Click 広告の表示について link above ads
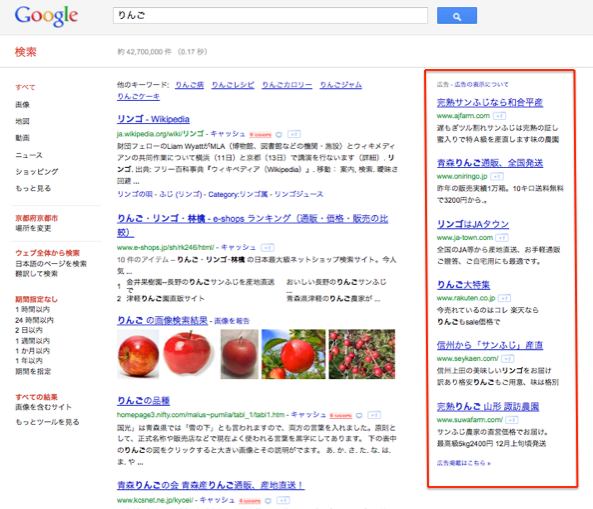This screenshot has width=593, height=509. 481,84
